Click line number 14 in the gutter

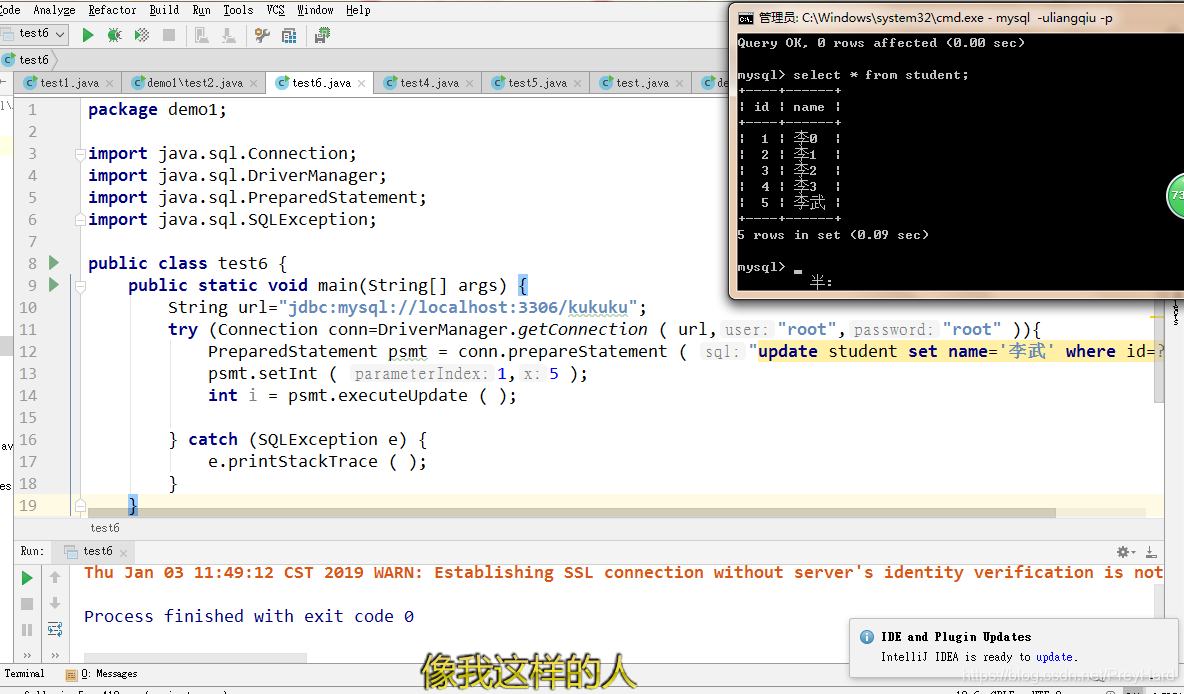coord(28,395)
